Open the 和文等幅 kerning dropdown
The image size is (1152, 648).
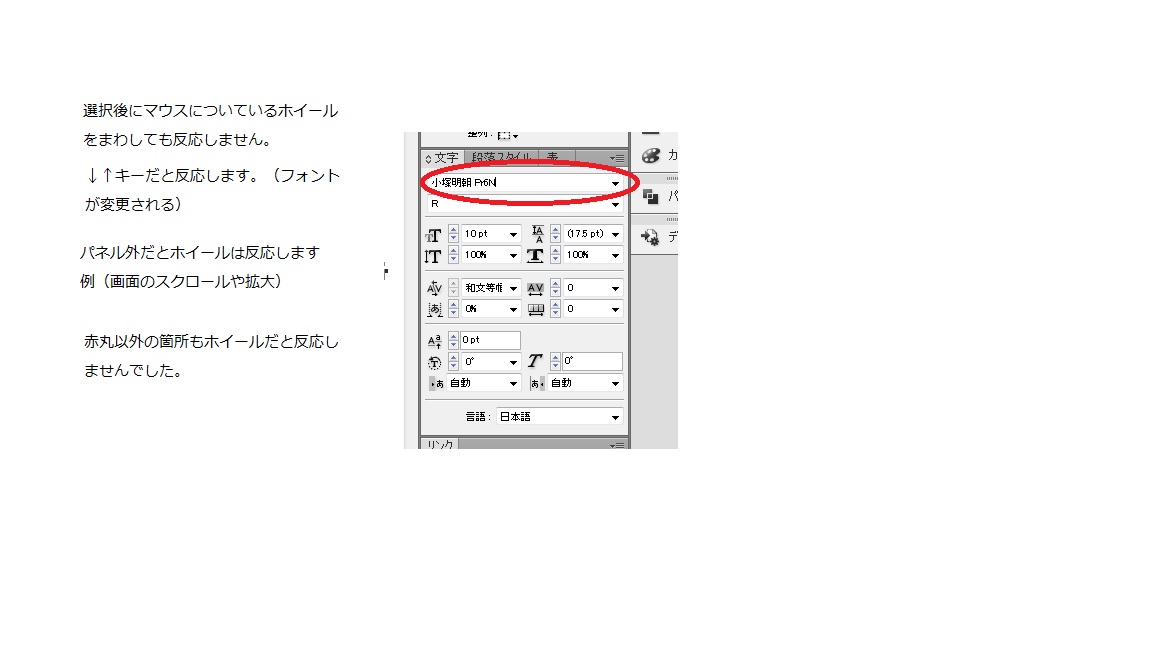[491, 288]
